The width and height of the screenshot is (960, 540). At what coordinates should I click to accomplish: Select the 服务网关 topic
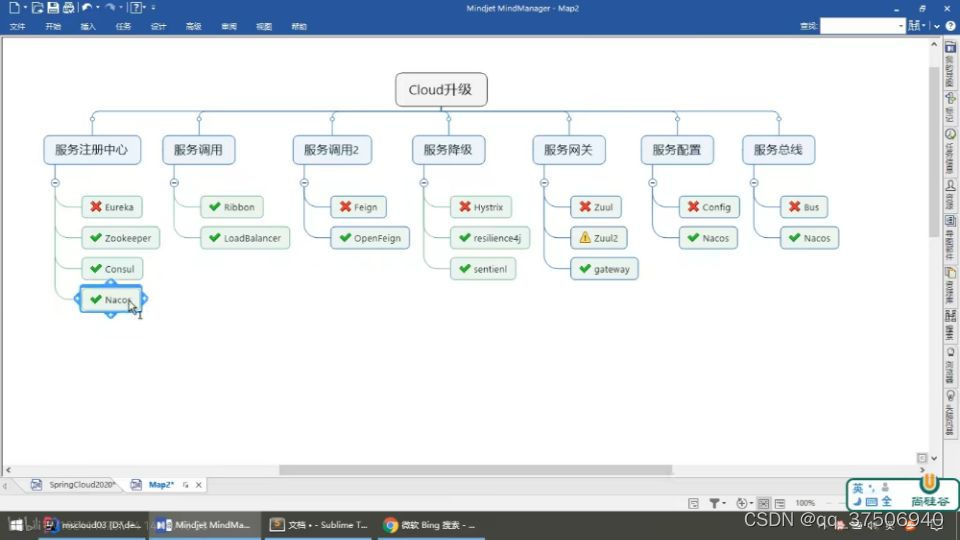tap(569, 149)
